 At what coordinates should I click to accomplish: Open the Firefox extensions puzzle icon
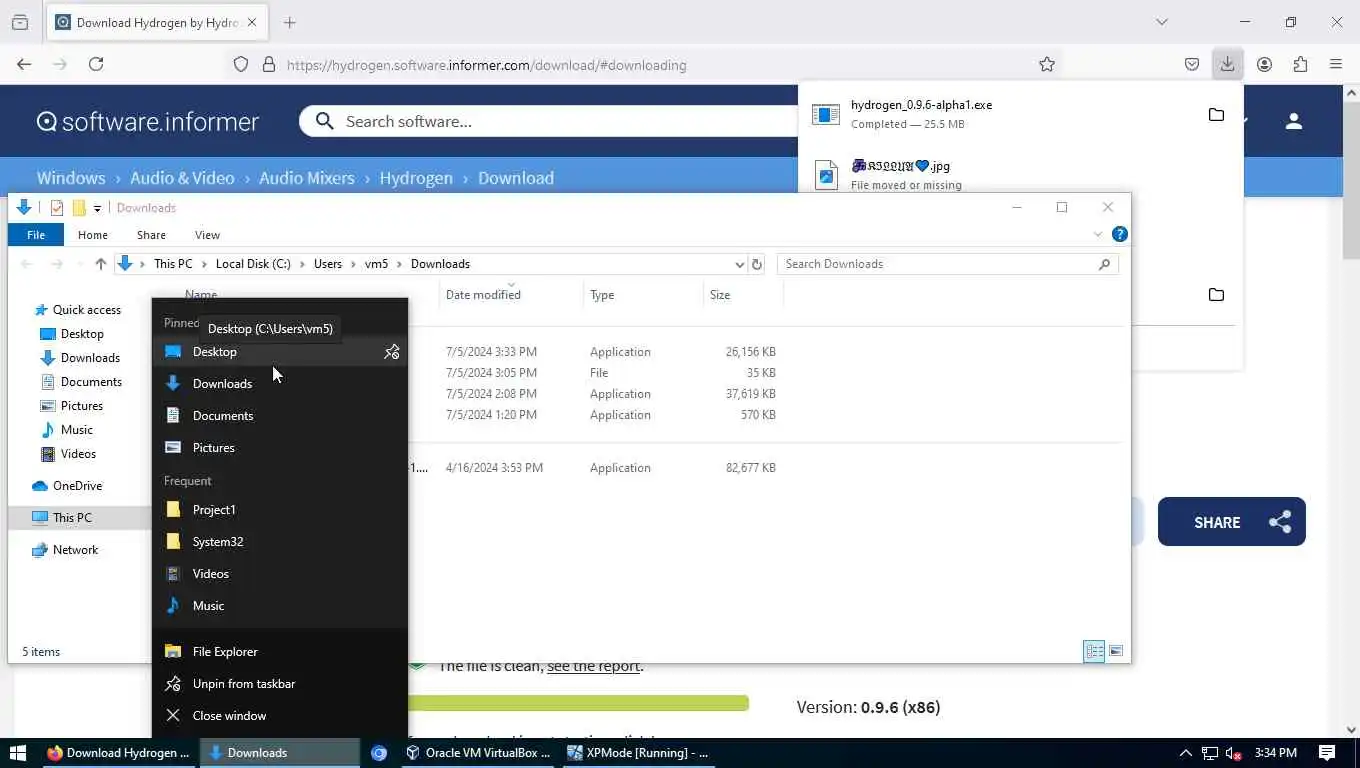1300,64
